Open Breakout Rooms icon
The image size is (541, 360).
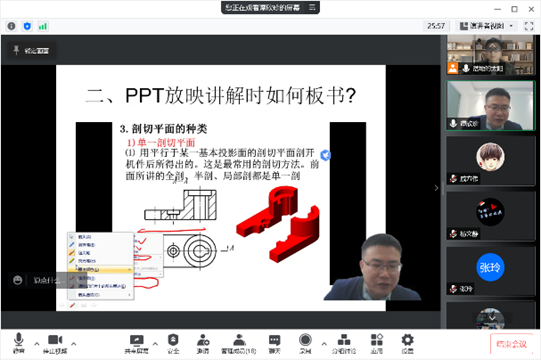(344, 344)
